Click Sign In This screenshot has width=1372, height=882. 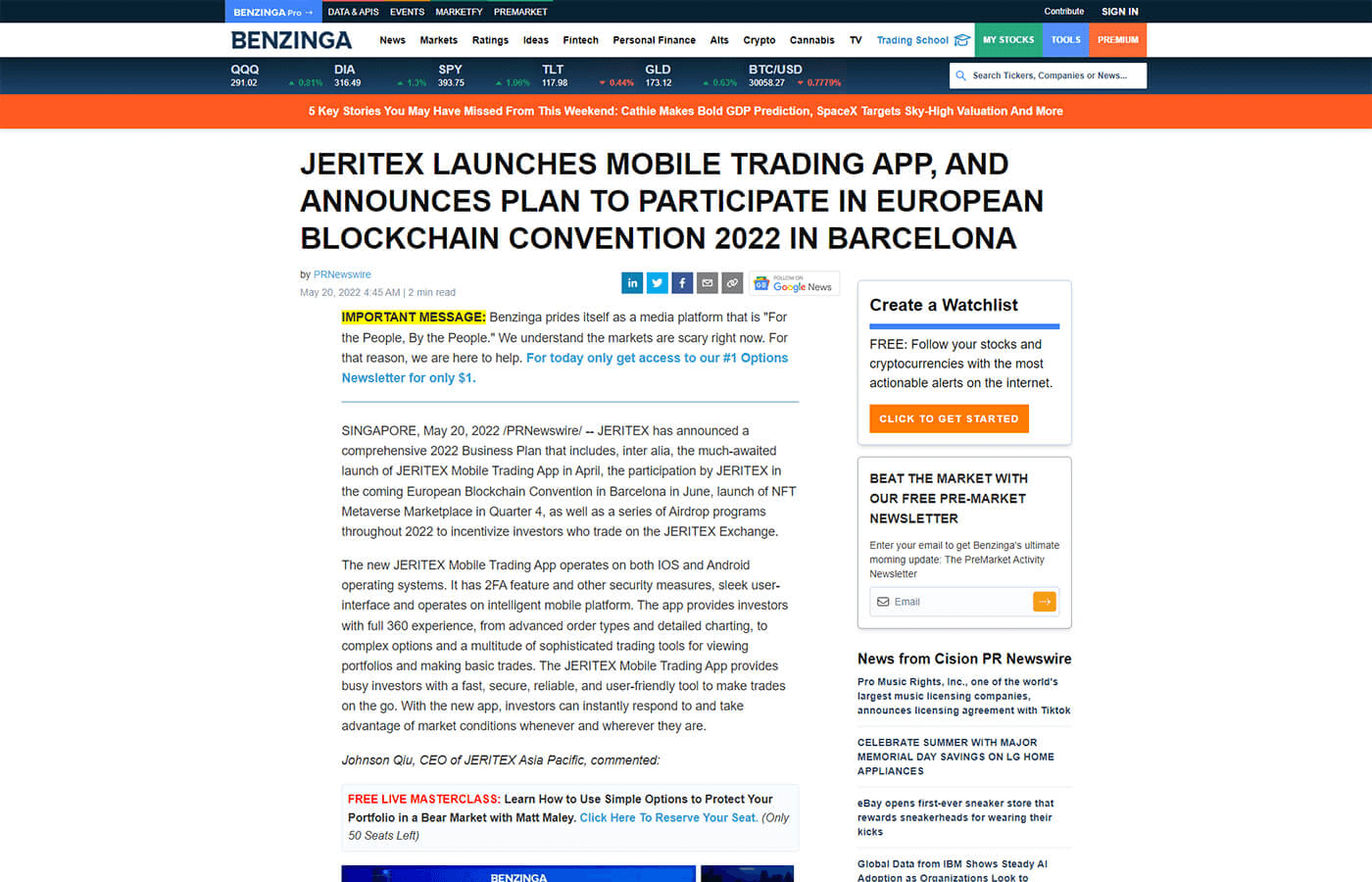point(1120,12)
